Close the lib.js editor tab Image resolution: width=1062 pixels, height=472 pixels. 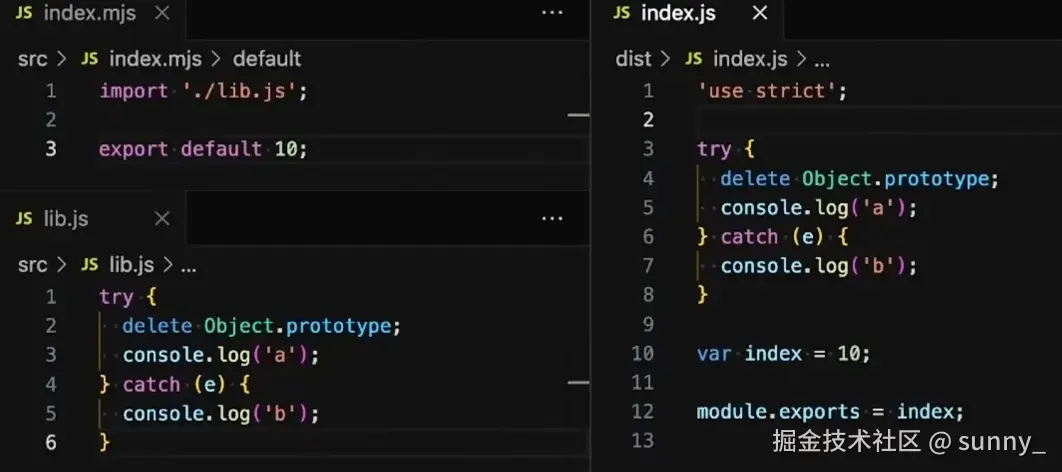coord(162,219)
